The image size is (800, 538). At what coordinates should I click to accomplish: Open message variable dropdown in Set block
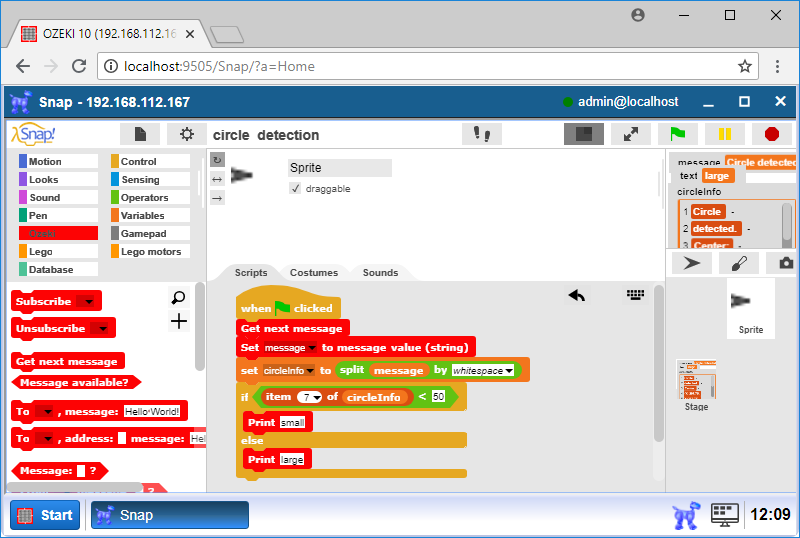click(x=312, y=348)
